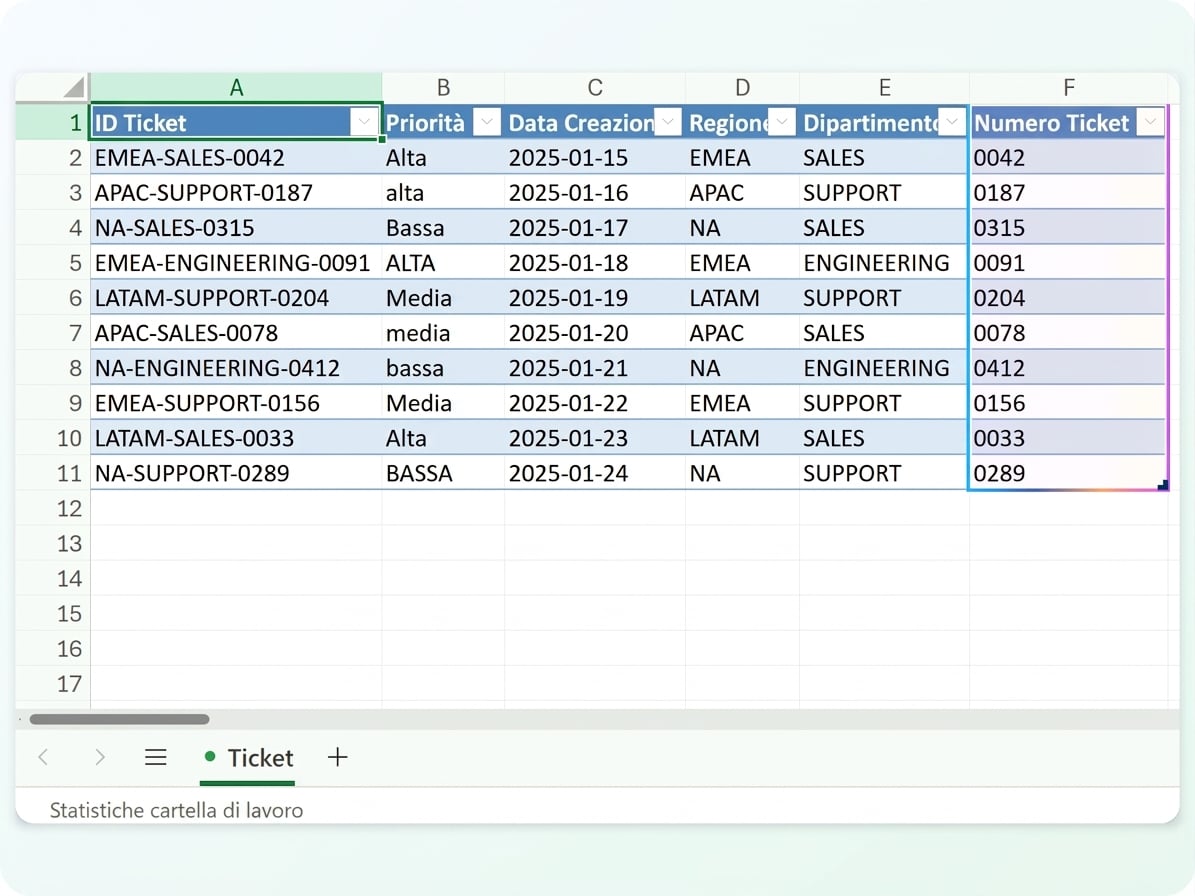
Task: Select cell EMEA-ENGINEERING-0091
Action: click(x=236, y=263)
